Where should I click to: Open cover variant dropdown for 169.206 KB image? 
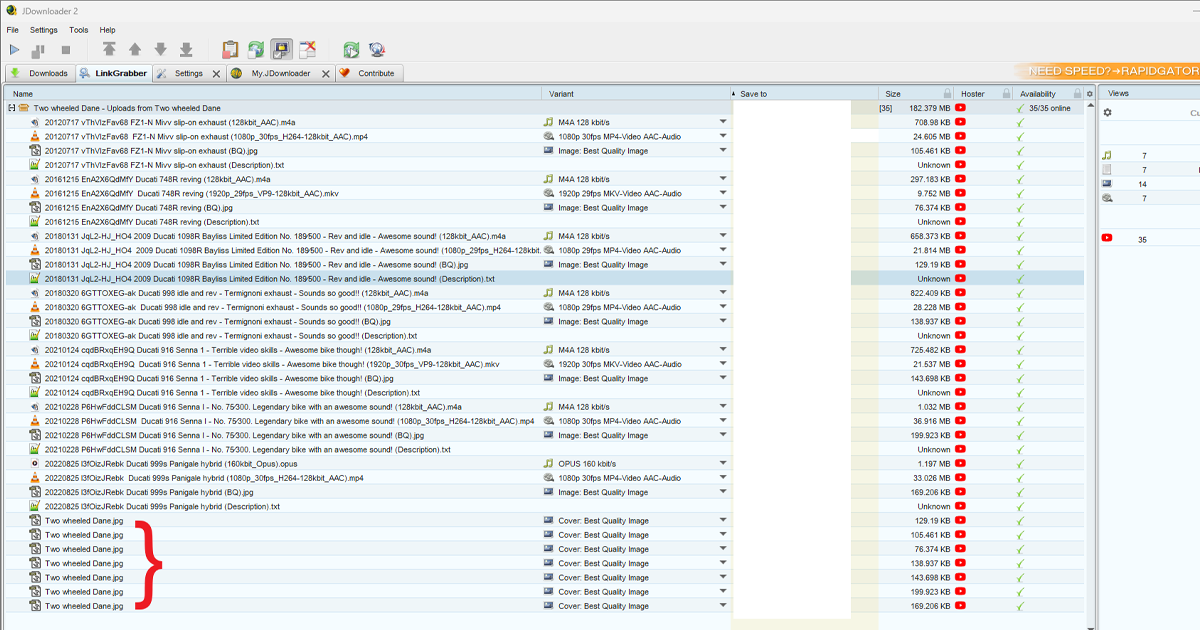(x=723, y=606)
